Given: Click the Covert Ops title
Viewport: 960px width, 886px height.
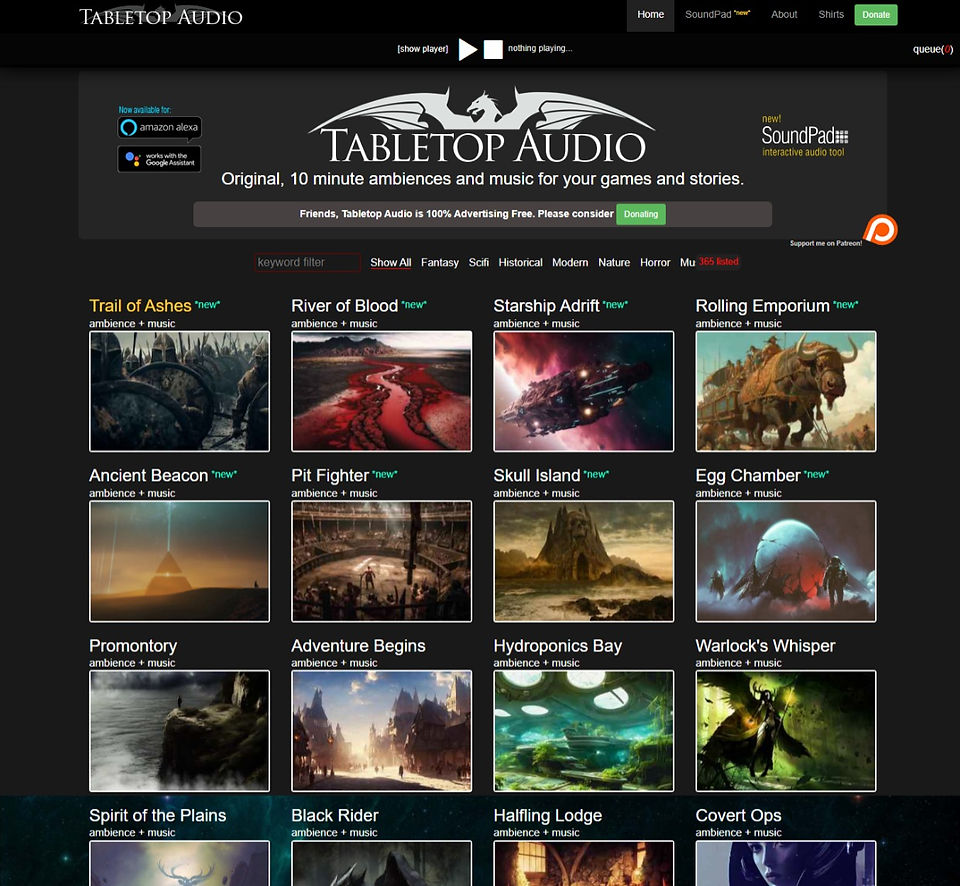Looking at the screenshot, I should [738, 816].
